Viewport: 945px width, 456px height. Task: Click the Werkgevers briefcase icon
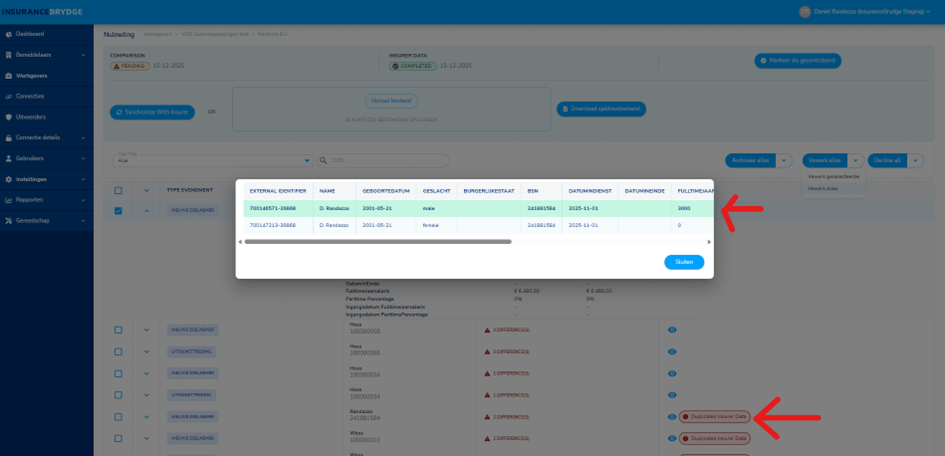(8, 76)
